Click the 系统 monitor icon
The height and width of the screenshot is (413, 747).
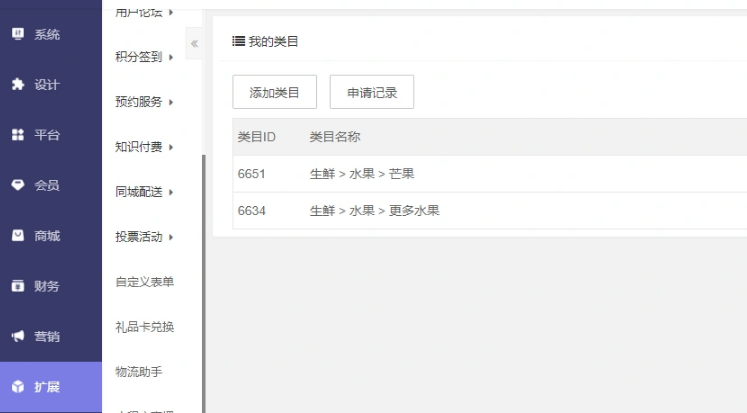pyautogui.click(x=18, y=34)
